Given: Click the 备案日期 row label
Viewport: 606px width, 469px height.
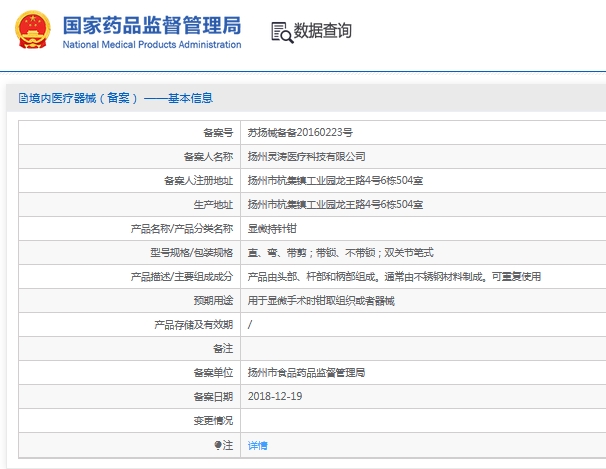Looking at the screenshot, I should (213, 396).
